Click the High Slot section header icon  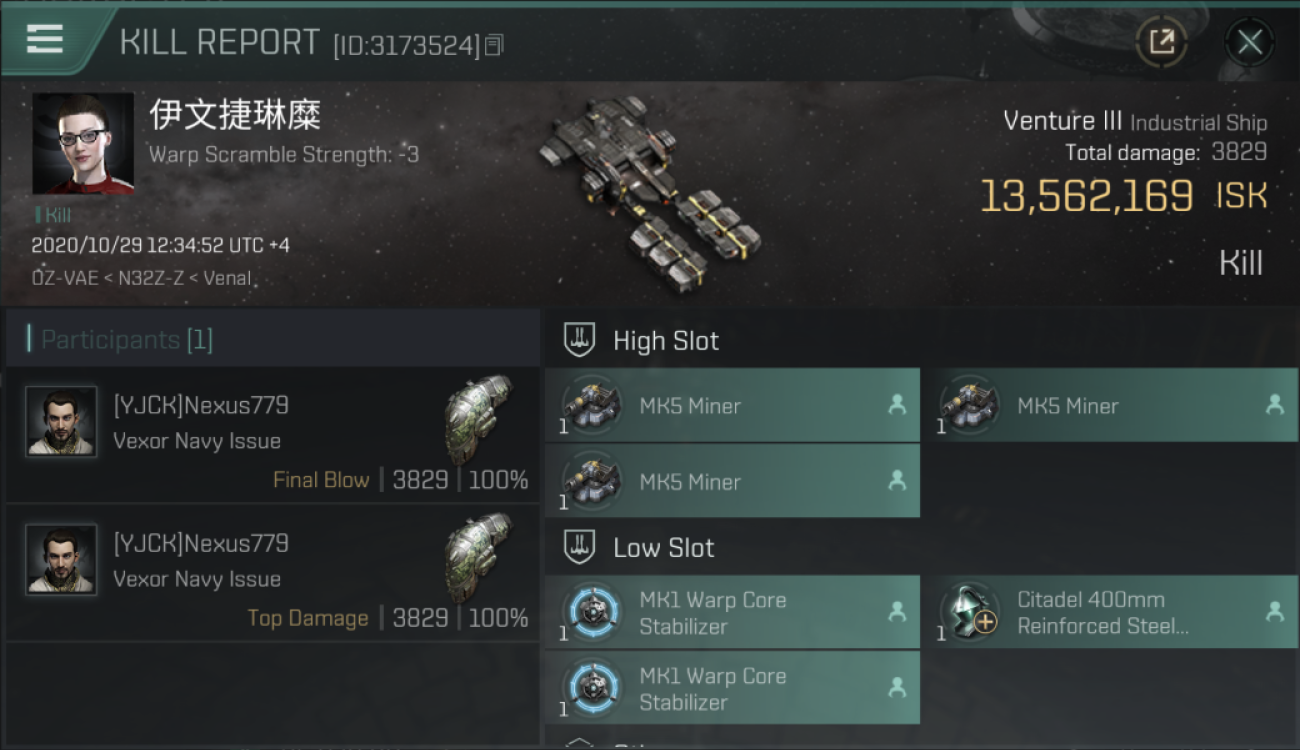pyautogui.click(x=580, y=340)
